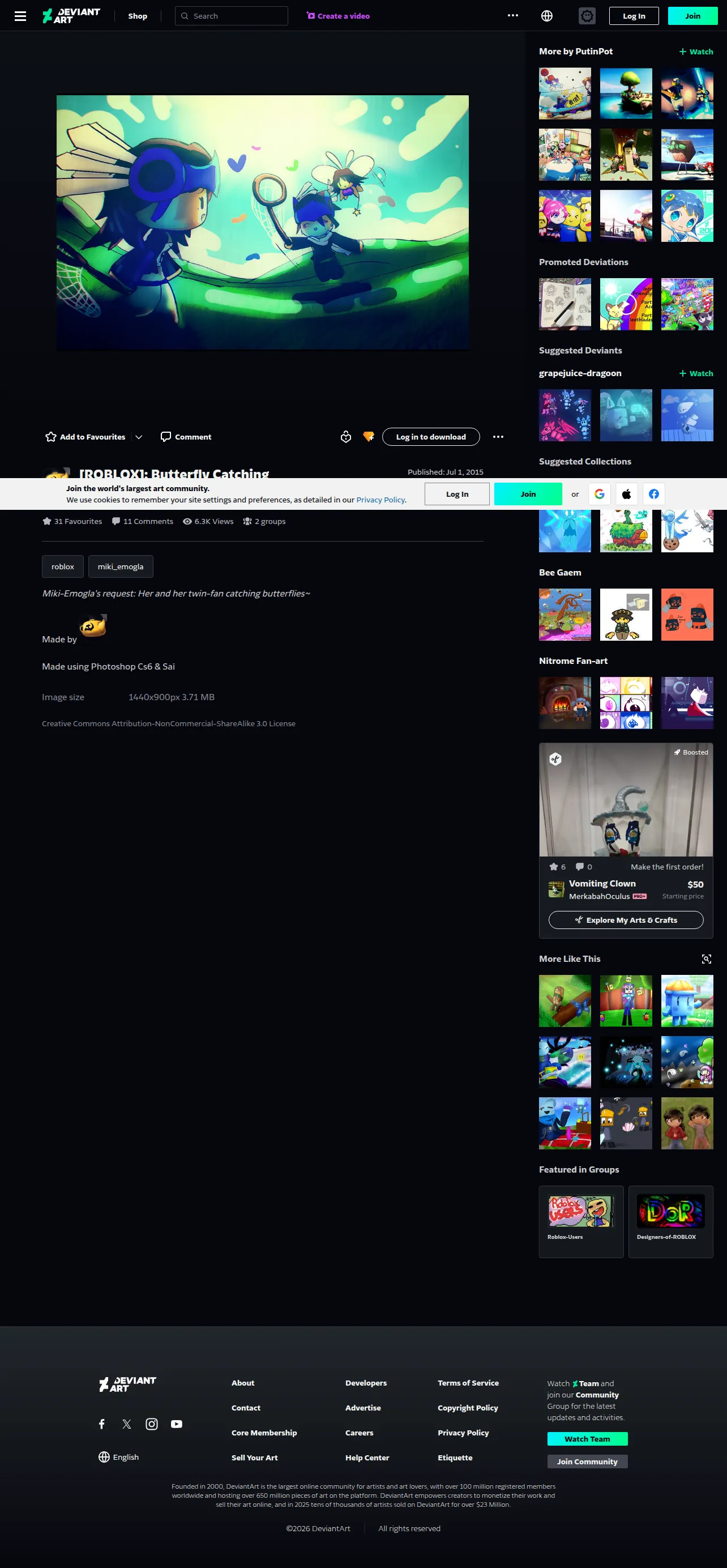
Task: Open the Designers-of-ROBLOX group card
Action: coord(670,1221)
